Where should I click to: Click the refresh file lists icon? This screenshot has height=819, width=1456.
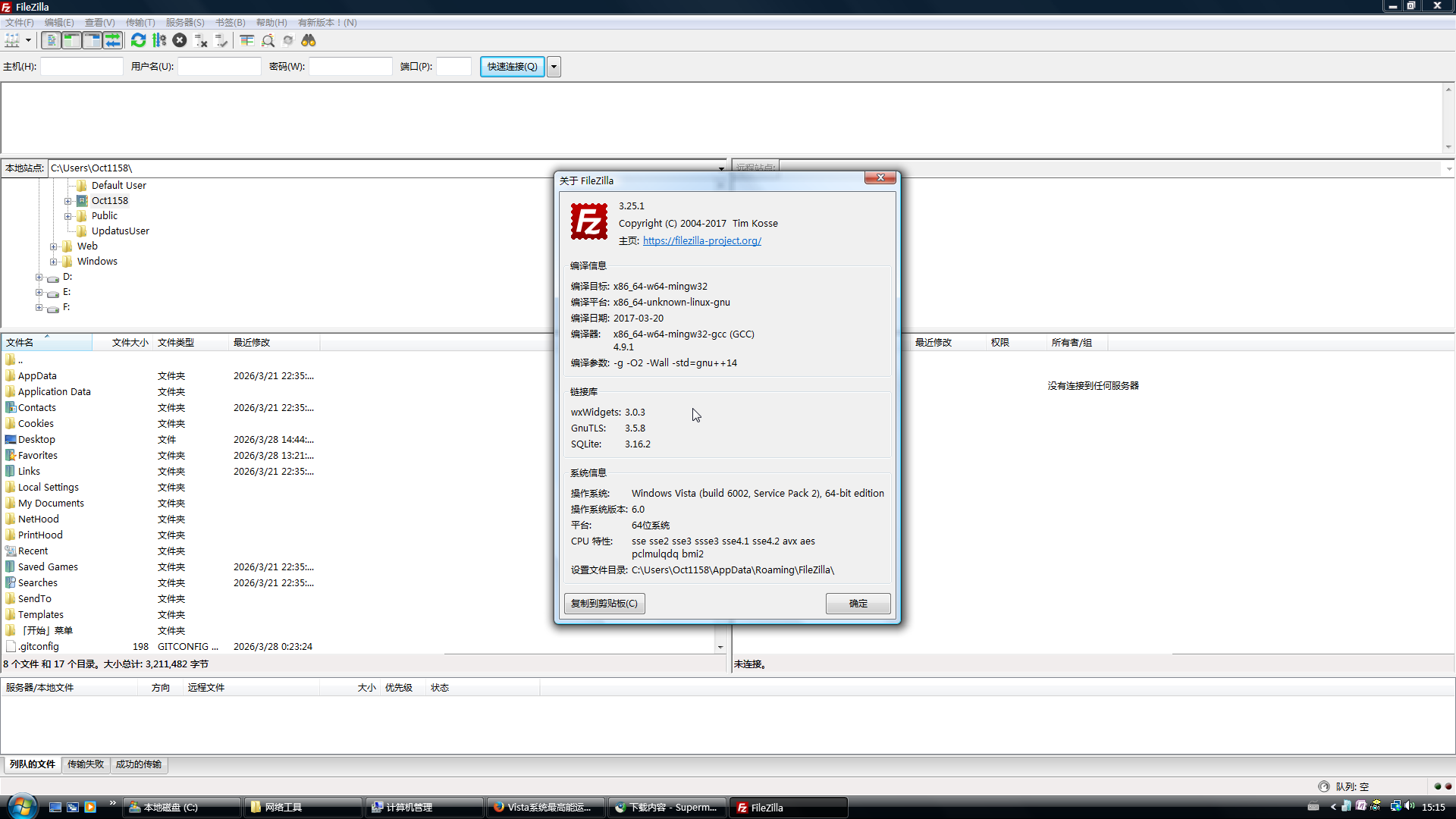(x=138, y=41)
